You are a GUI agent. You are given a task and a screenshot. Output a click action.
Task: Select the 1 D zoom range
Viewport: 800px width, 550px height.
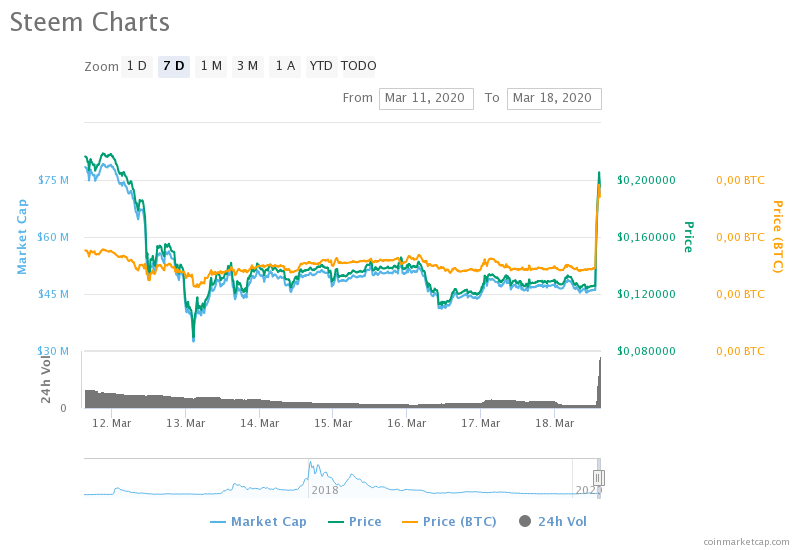[137, 66]
